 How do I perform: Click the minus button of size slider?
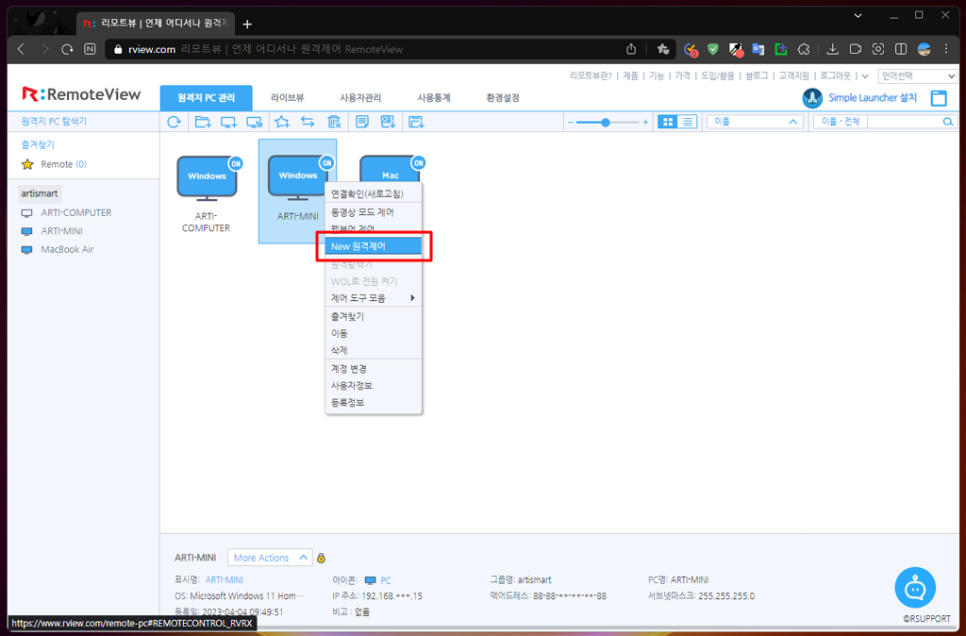pyautogui.click(x=570, y=122)
